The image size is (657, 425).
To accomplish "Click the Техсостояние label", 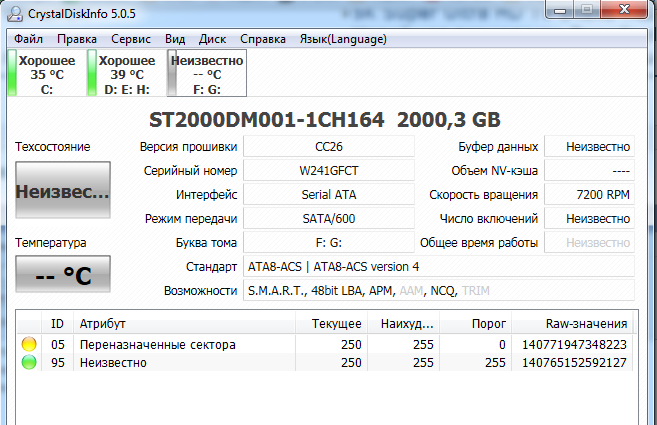I will pos(53,147).
